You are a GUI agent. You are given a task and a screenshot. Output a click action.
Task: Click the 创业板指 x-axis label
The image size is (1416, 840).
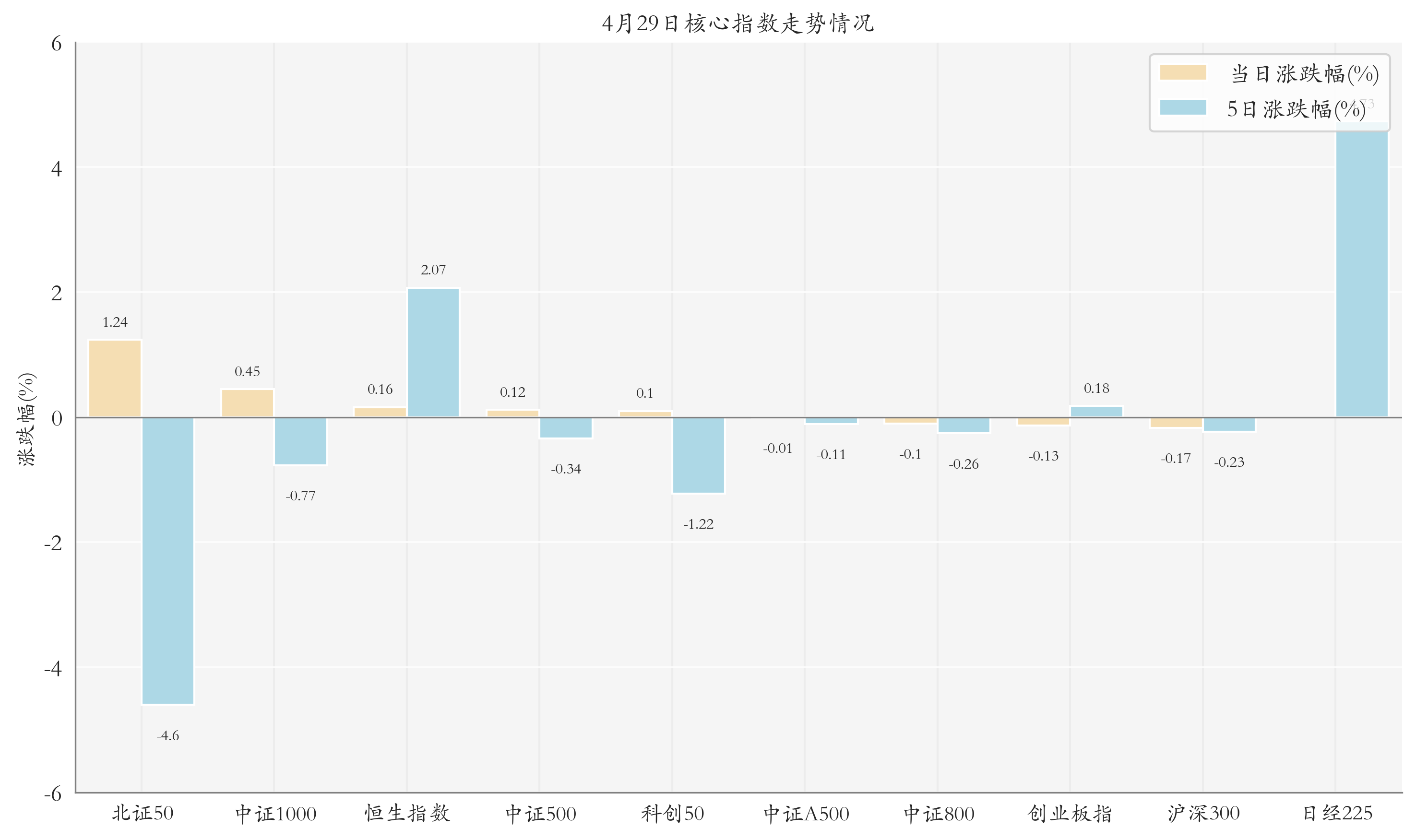[1070, 814]
